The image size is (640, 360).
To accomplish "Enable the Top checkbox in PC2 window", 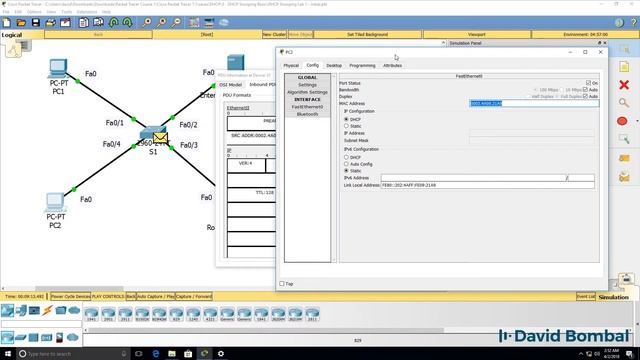I will pos(282,283).
